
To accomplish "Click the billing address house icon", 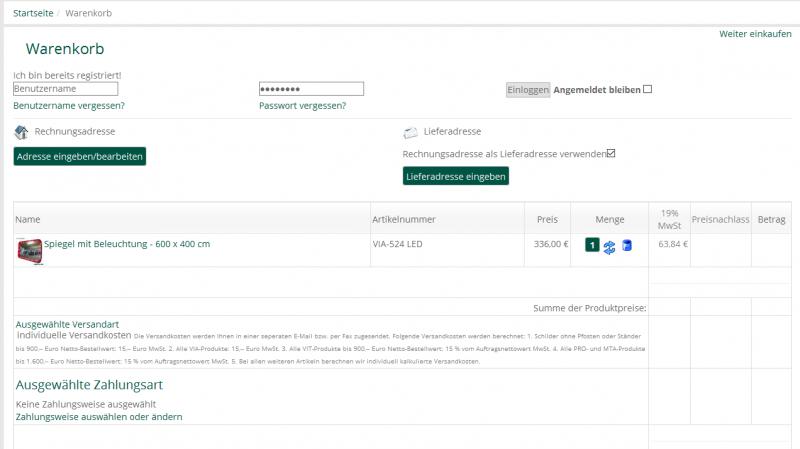I will click(x=22, y=132).
